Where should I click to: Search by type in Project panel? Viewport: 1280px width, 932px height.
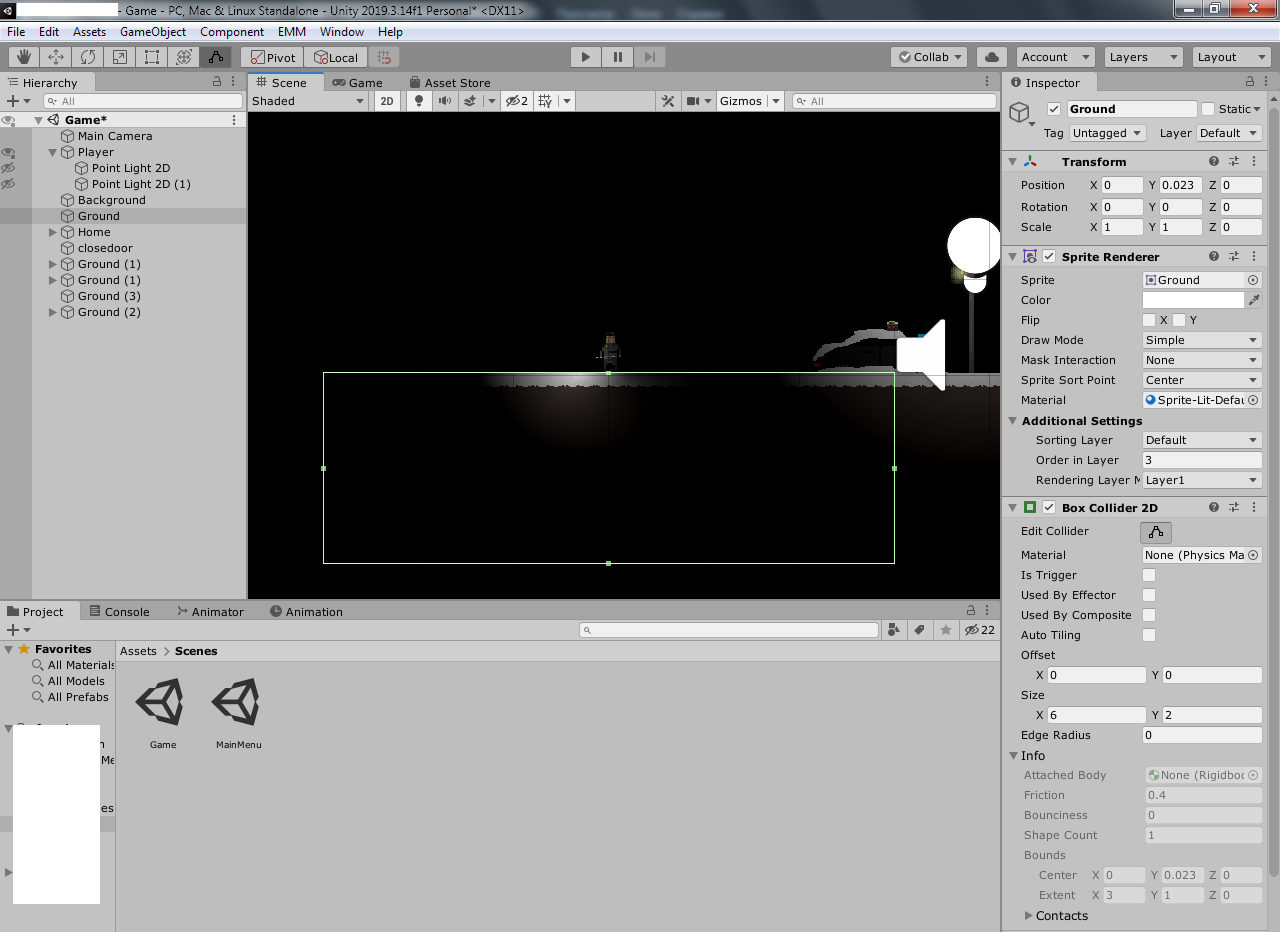click(x=893, y=630)
